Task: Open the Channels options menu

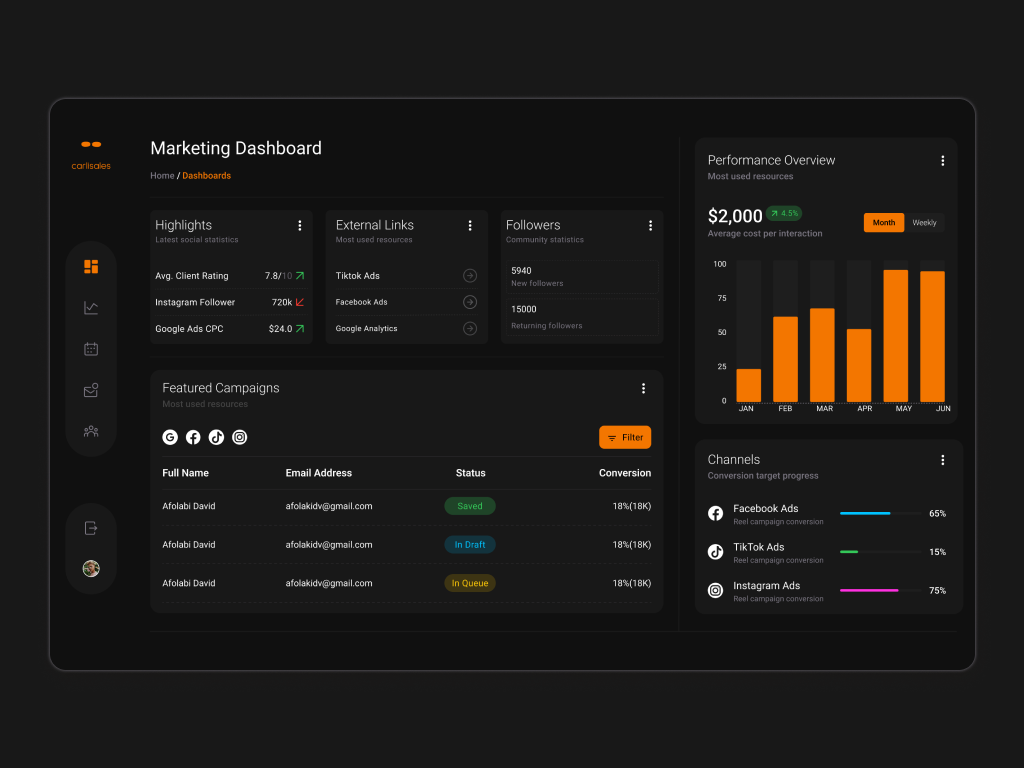Action: [x=942, y=460]
